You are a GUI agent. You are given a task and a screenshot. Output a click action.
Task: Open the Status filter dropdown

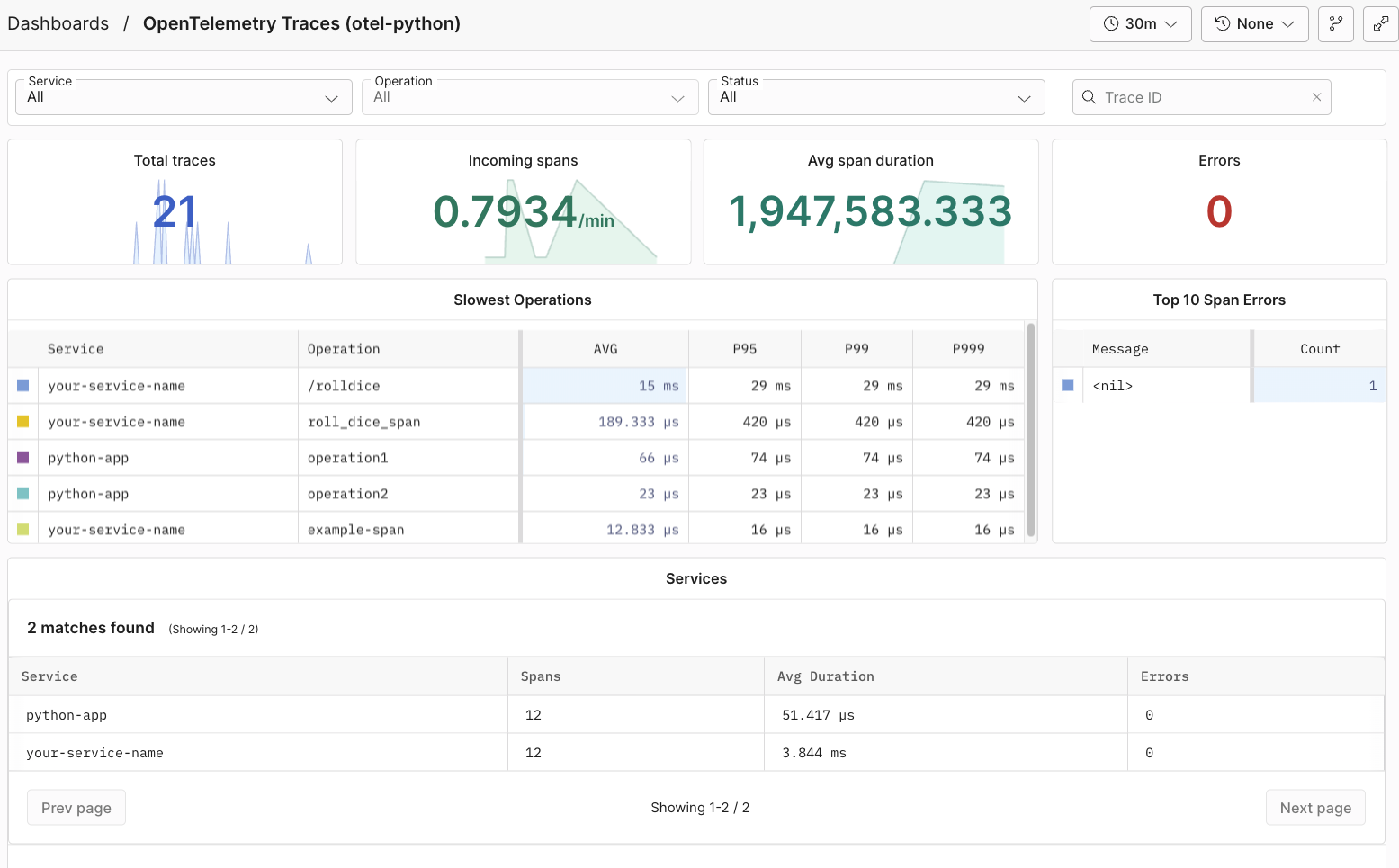(875, 97)
